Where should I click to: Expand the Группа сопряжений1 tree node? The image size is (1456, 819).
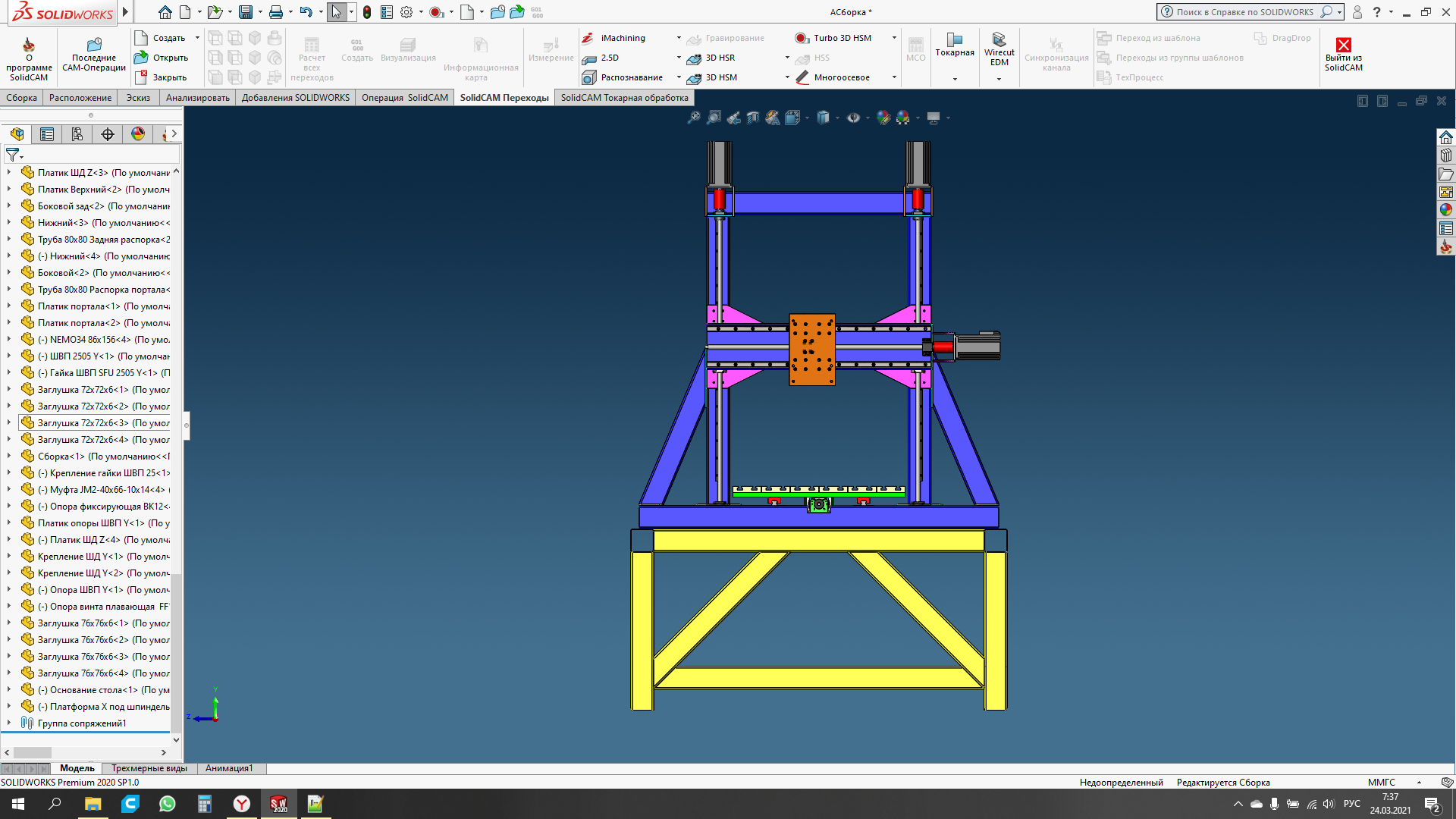pyautogui.click(x=9, y=723)
